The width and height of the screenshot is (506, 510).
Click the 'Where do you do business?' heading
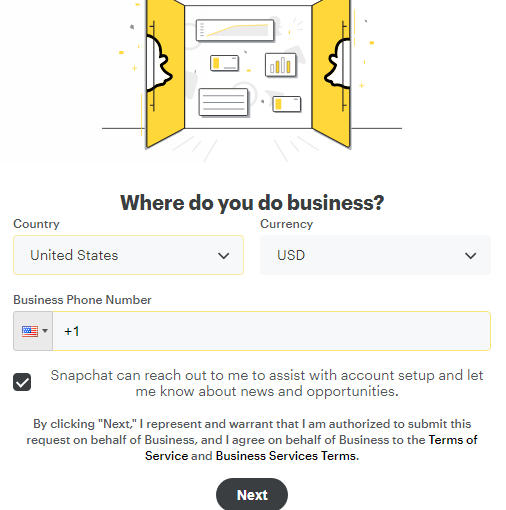(252, 202)
